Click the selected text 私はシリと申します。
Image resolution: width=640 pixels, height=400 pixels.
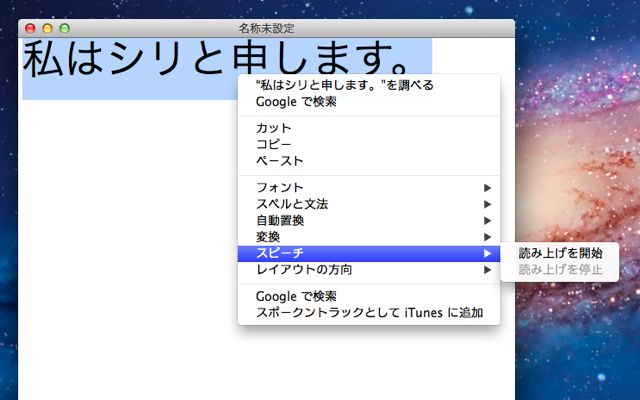pyautogui.click(x=216, y=58)
